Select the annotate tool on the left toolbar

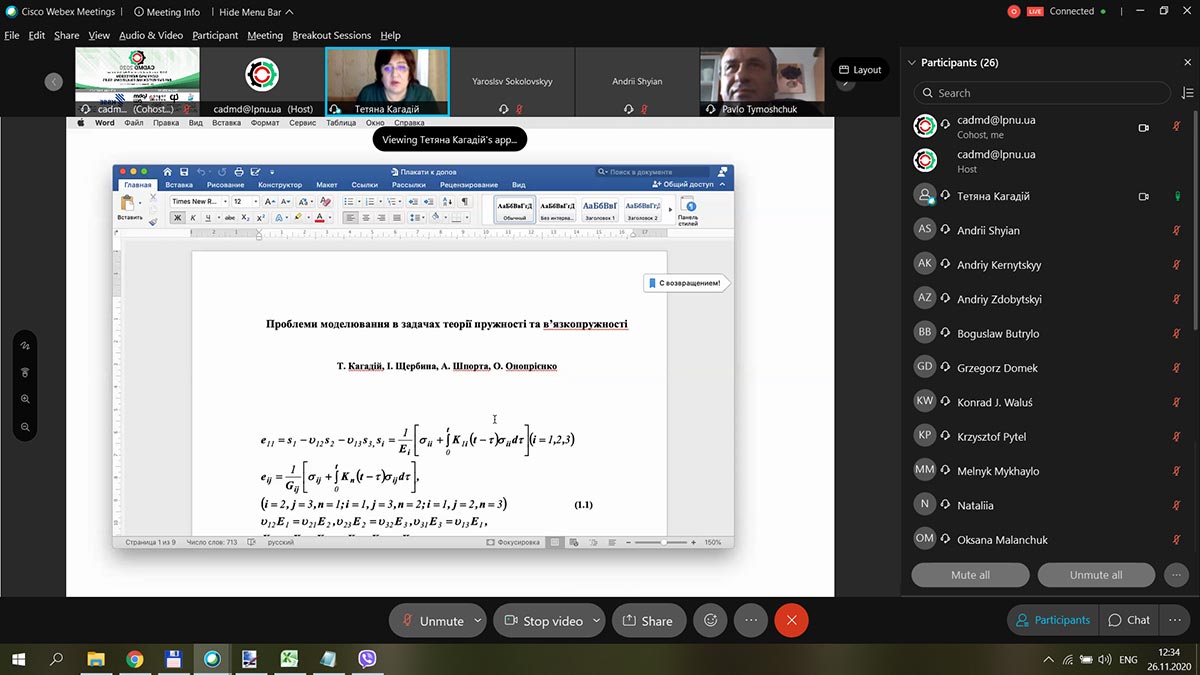coord(25,345)
